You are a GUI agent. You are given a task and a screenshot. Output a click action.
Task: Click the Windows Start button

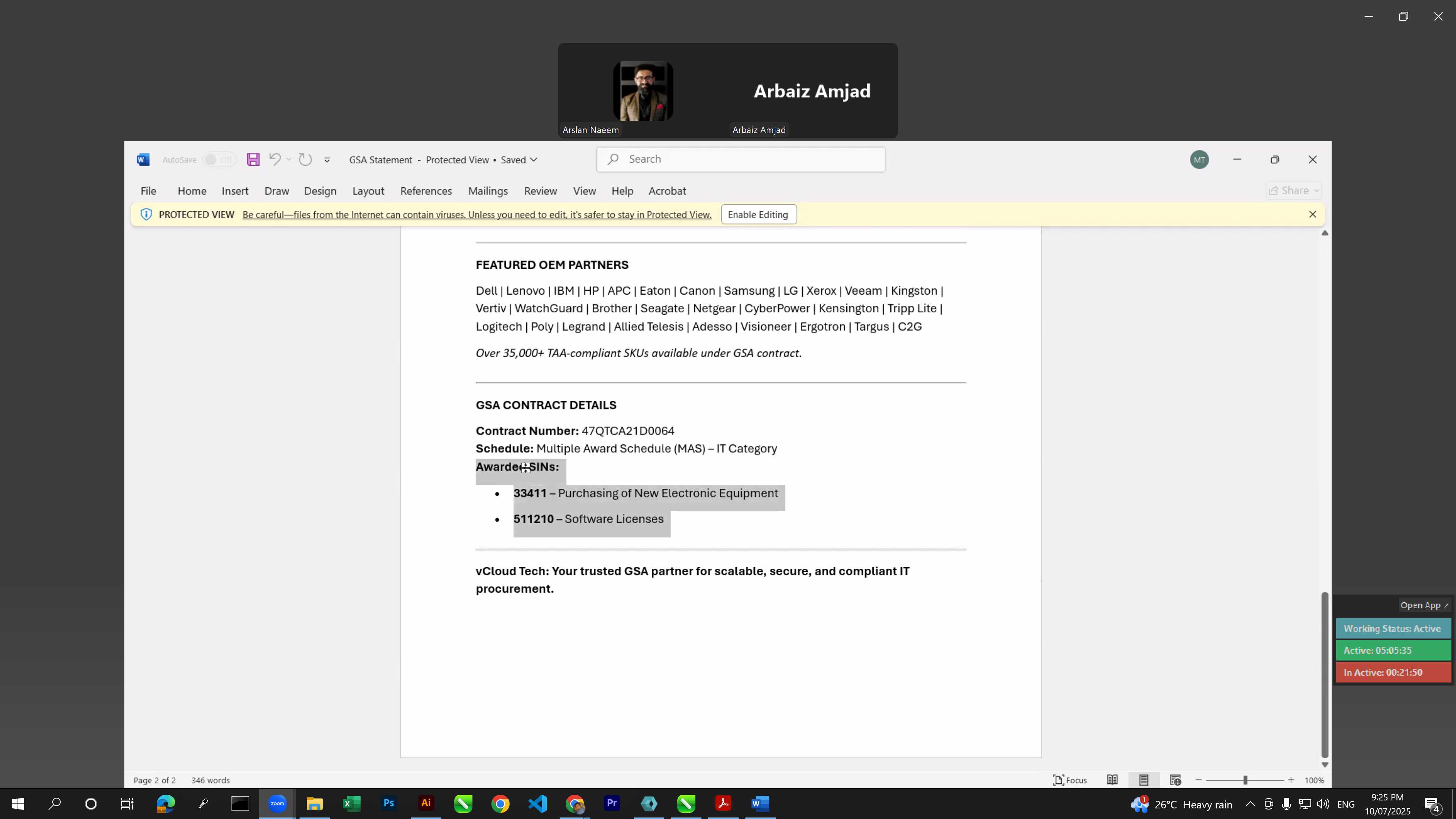pyautogui.click(x=18, y=804)
